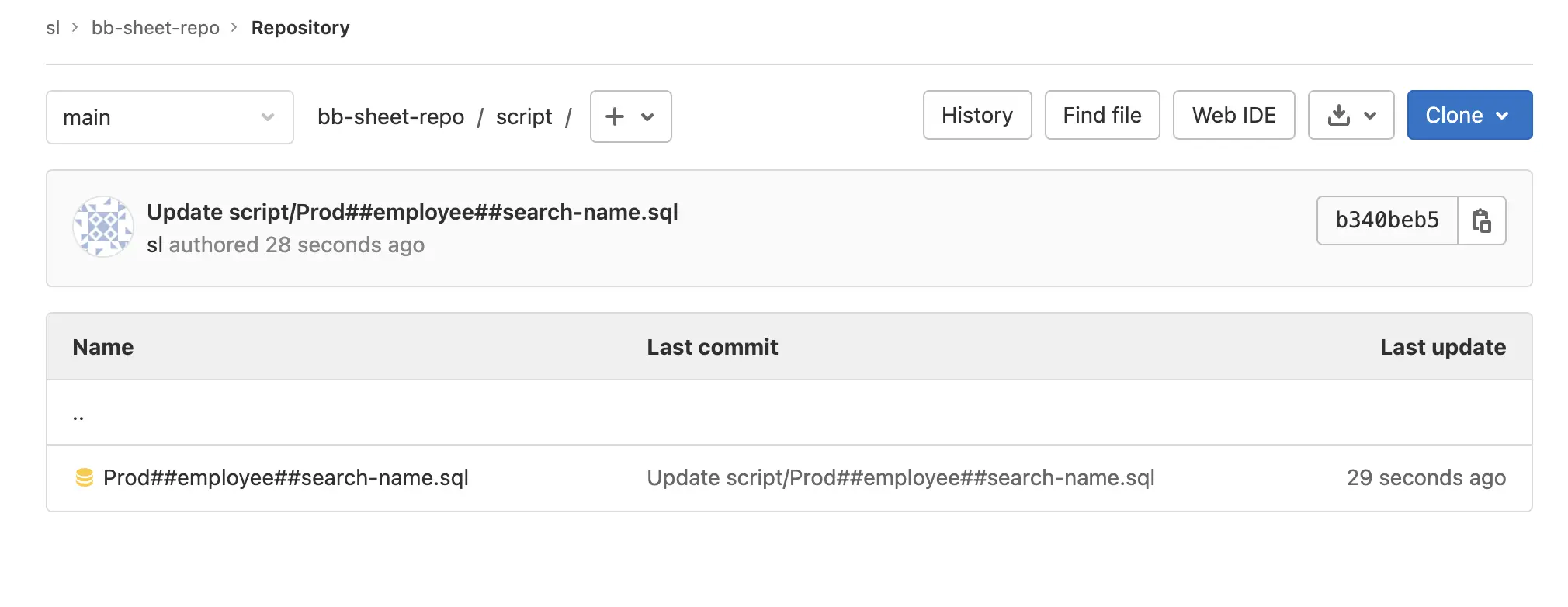Copy commit SHA b340beb5 to clipboard
Screen dimensions: 1568x607
(1482, 220)
